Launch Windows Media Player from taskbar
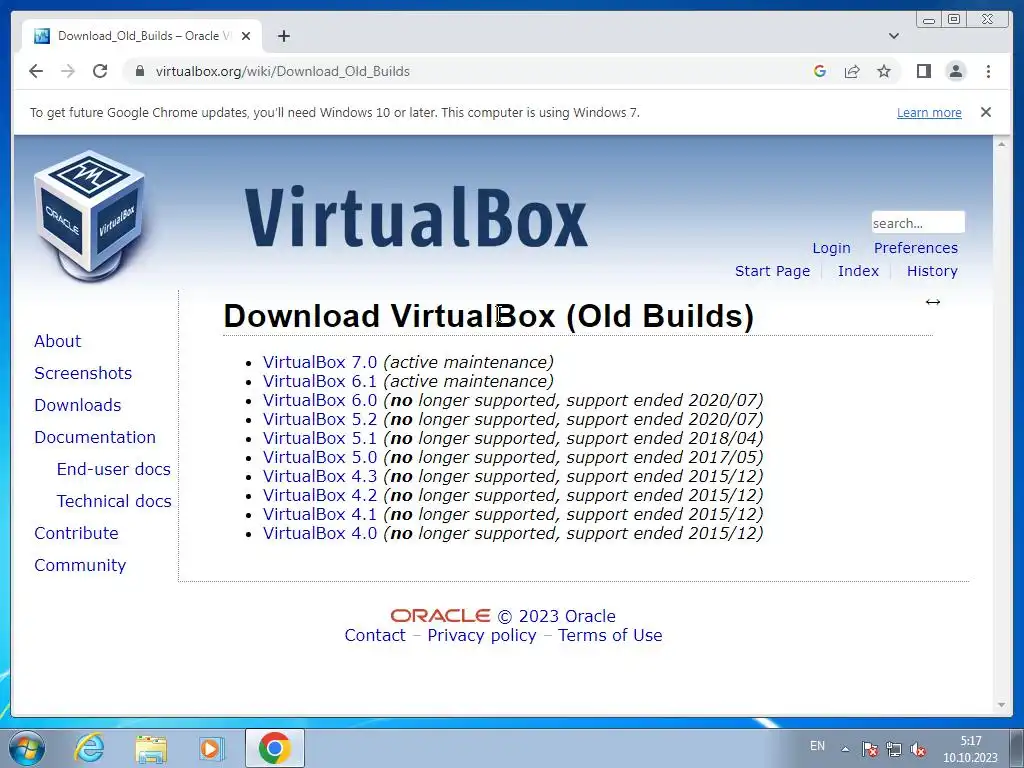 (211, 748)
